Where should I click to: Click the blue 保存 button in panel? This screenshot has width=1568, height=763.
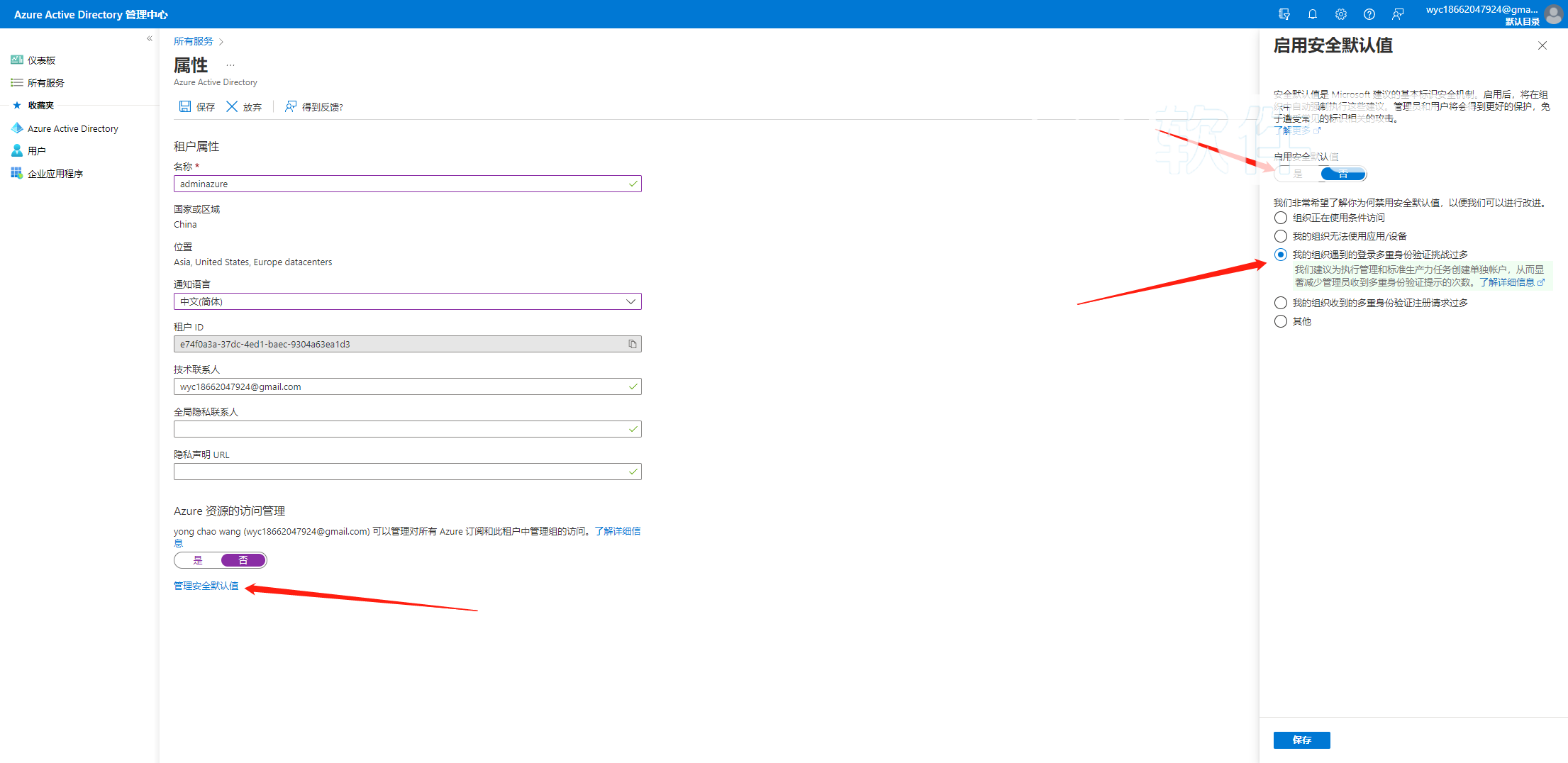pyautogui.click(x=1301, y=740)
